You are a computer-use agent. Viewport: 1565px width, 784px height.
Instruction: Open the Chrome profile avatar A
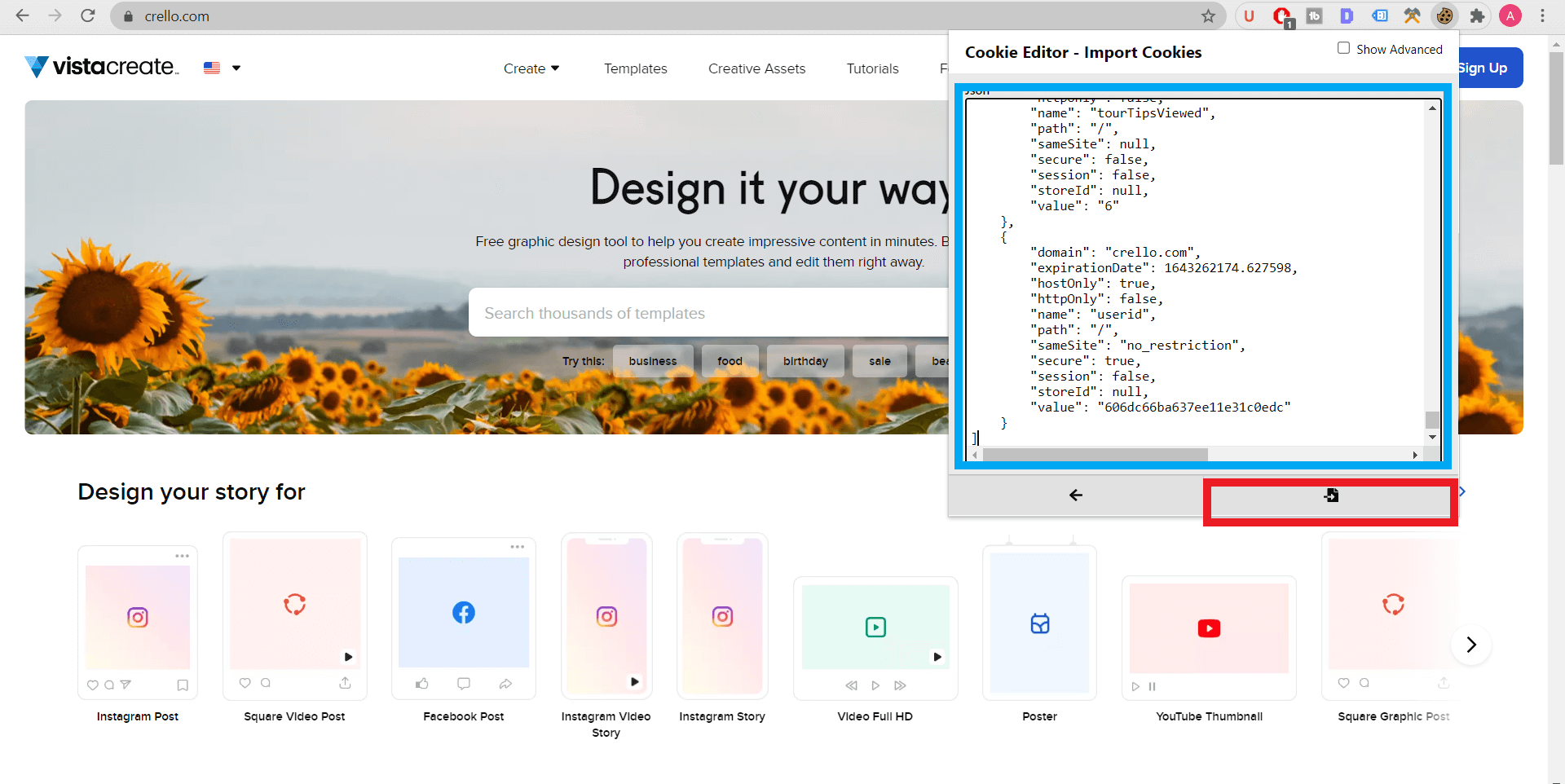click(1510, 15)
